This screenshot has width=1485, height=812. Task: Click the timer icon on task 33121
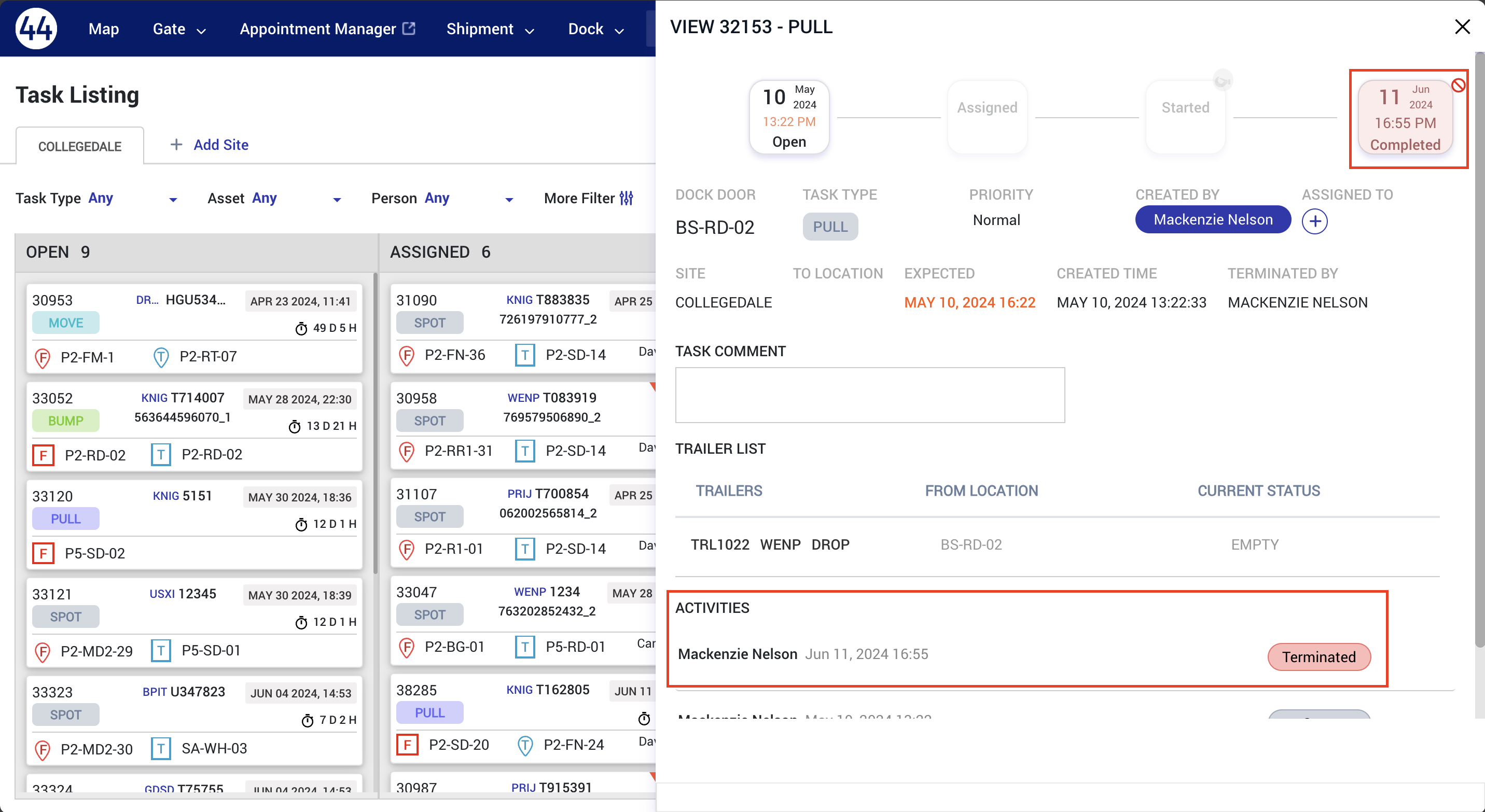(x=301, y=622)
